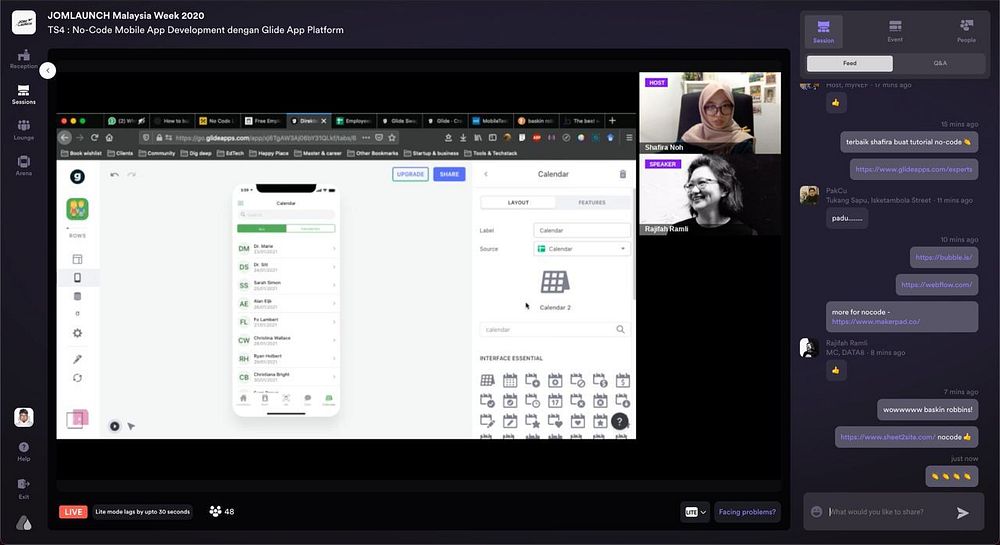Open the Lounge area
This screenshot has height=545, width=1000.
click(24, 130)
